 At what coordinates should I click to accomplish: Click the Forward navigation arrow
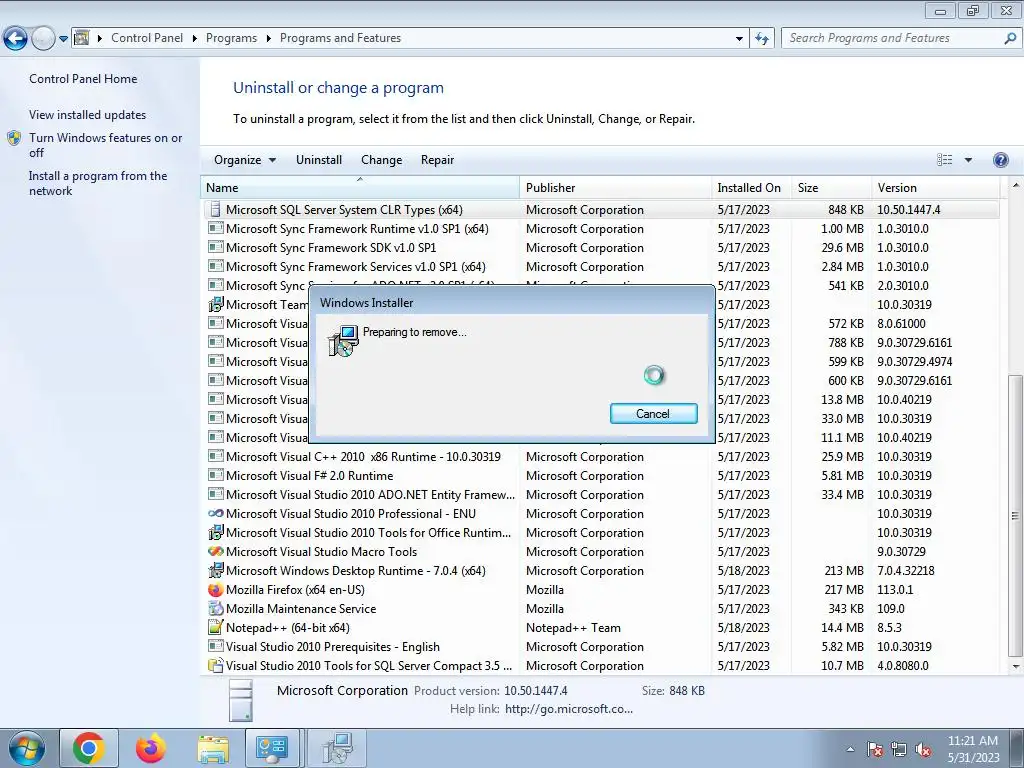point(43,39)
